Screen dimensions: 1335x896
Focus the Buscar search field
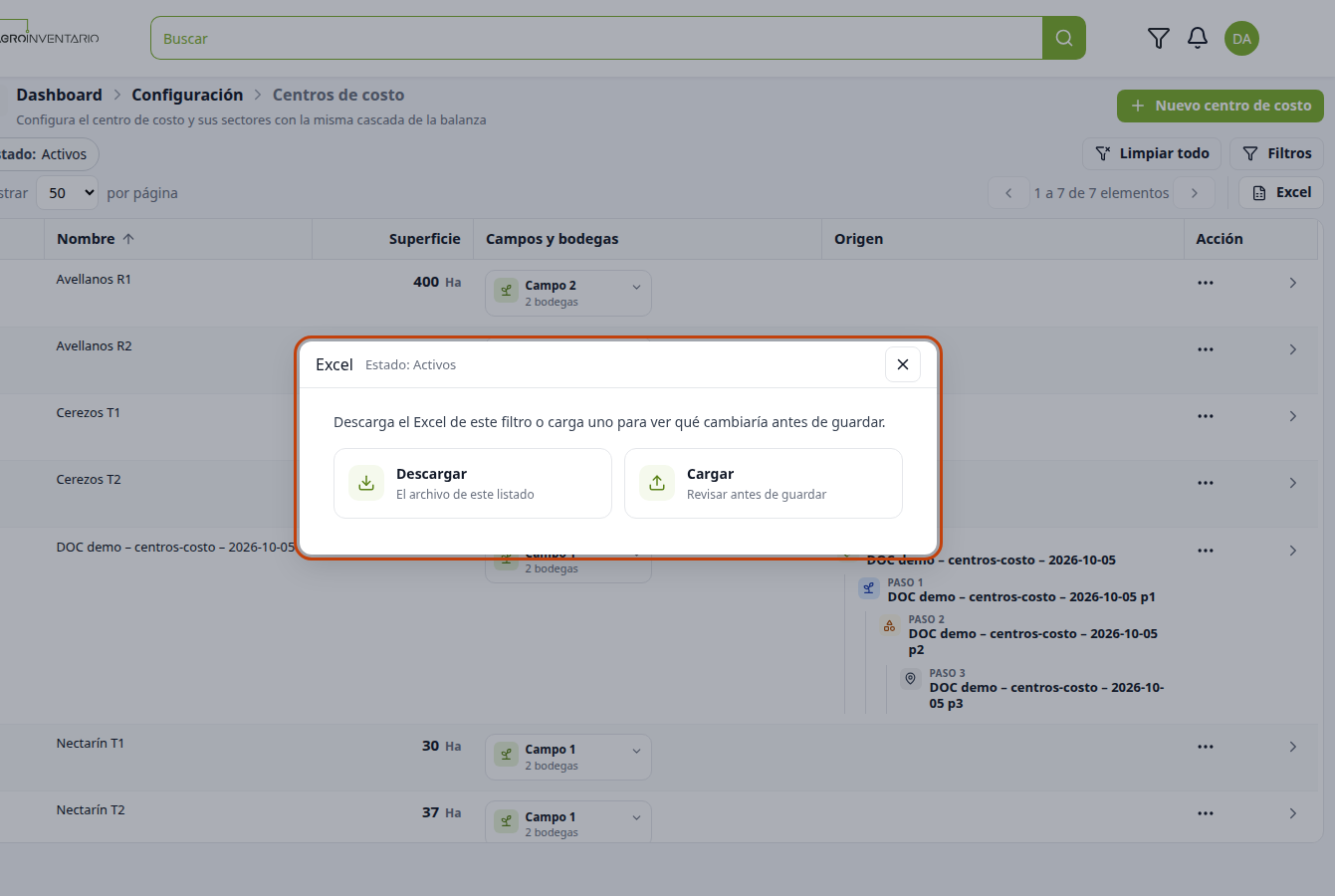tap(596, 38)
